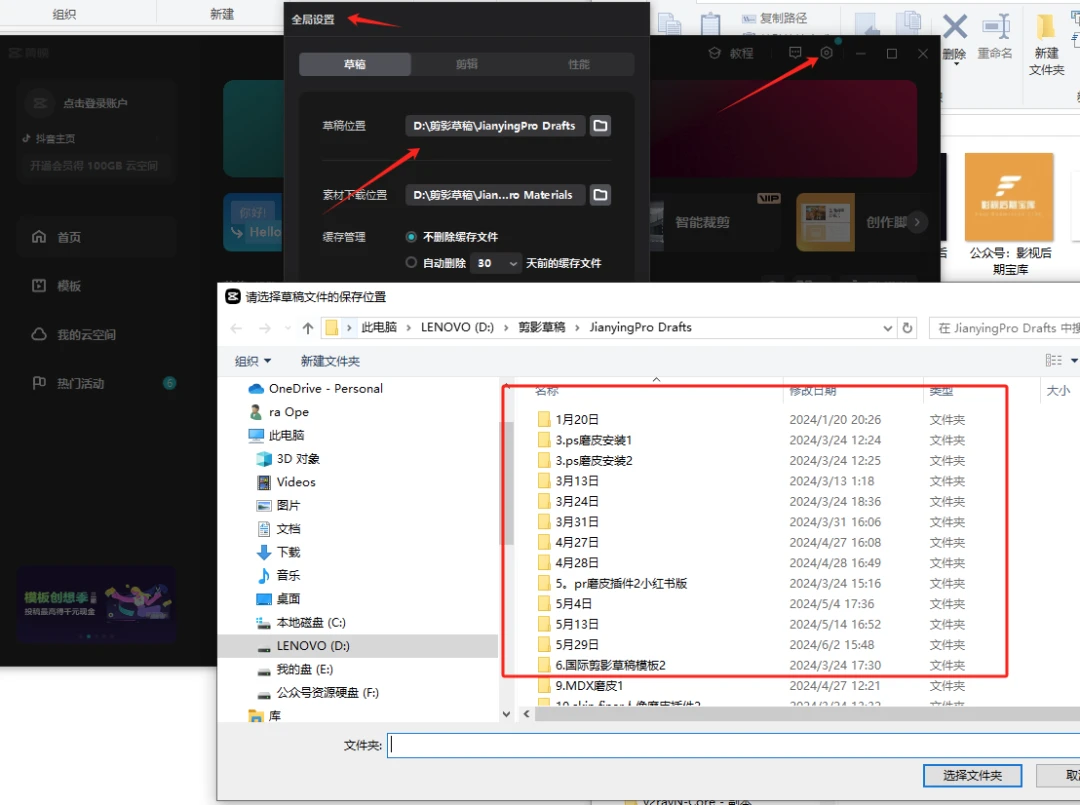Viewport: 1080px width, 805px height.
Task: Go to 首页 home in JianYing sidebar
Action: click(x=97, y=237)
